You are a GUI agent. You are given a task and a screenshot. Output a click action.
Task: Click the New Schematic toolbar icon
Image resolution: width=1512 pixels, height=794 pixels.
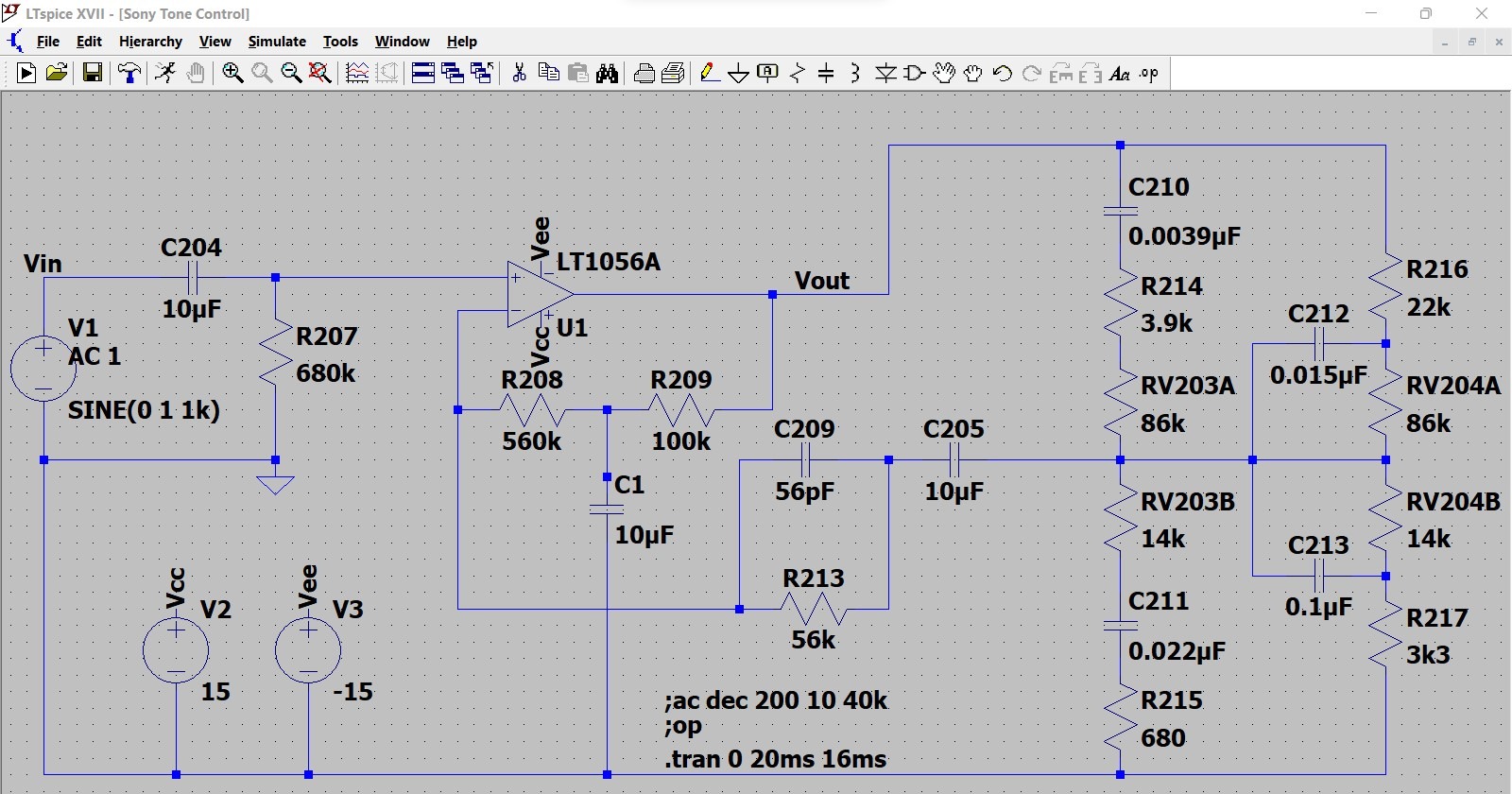(26, 73)
